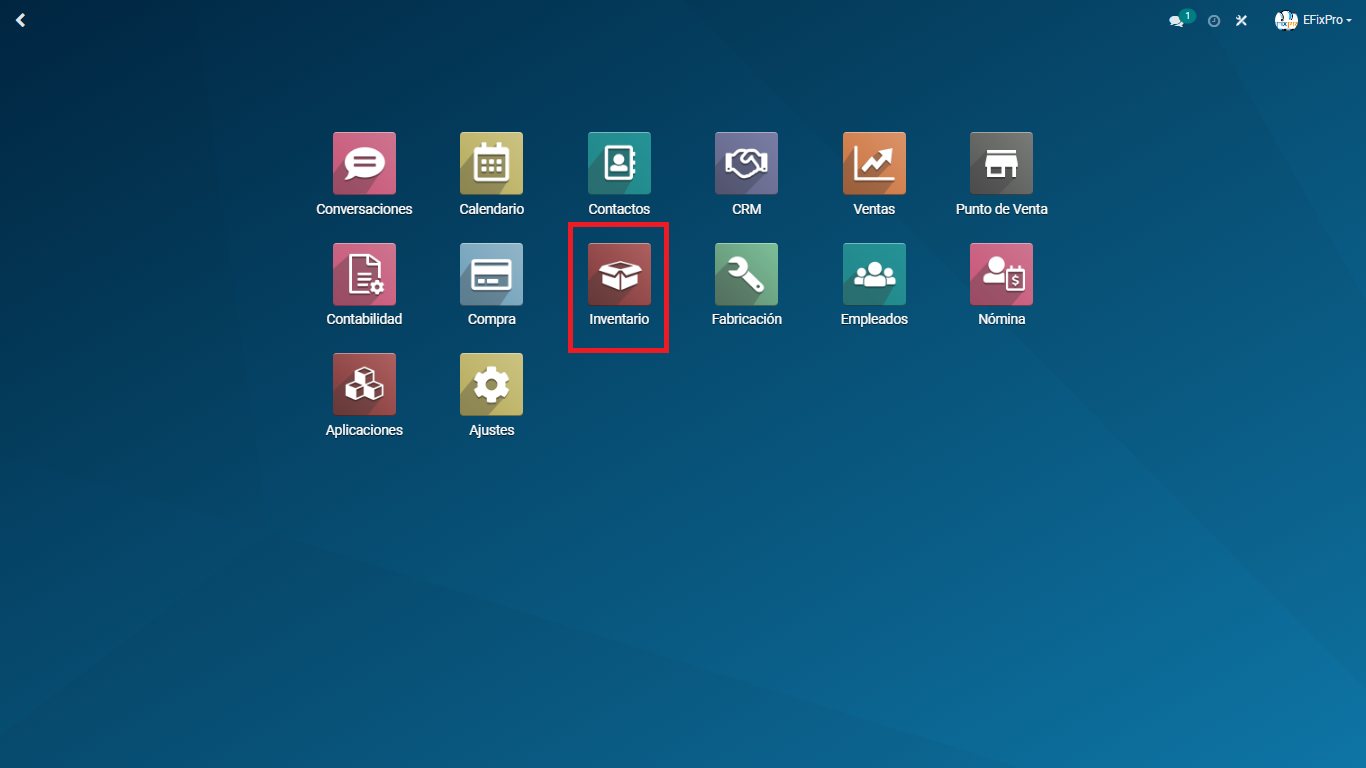This screenshot has width=1366, height=768.
Task: Launch the Calendario app
Action: tap(491, 164)
